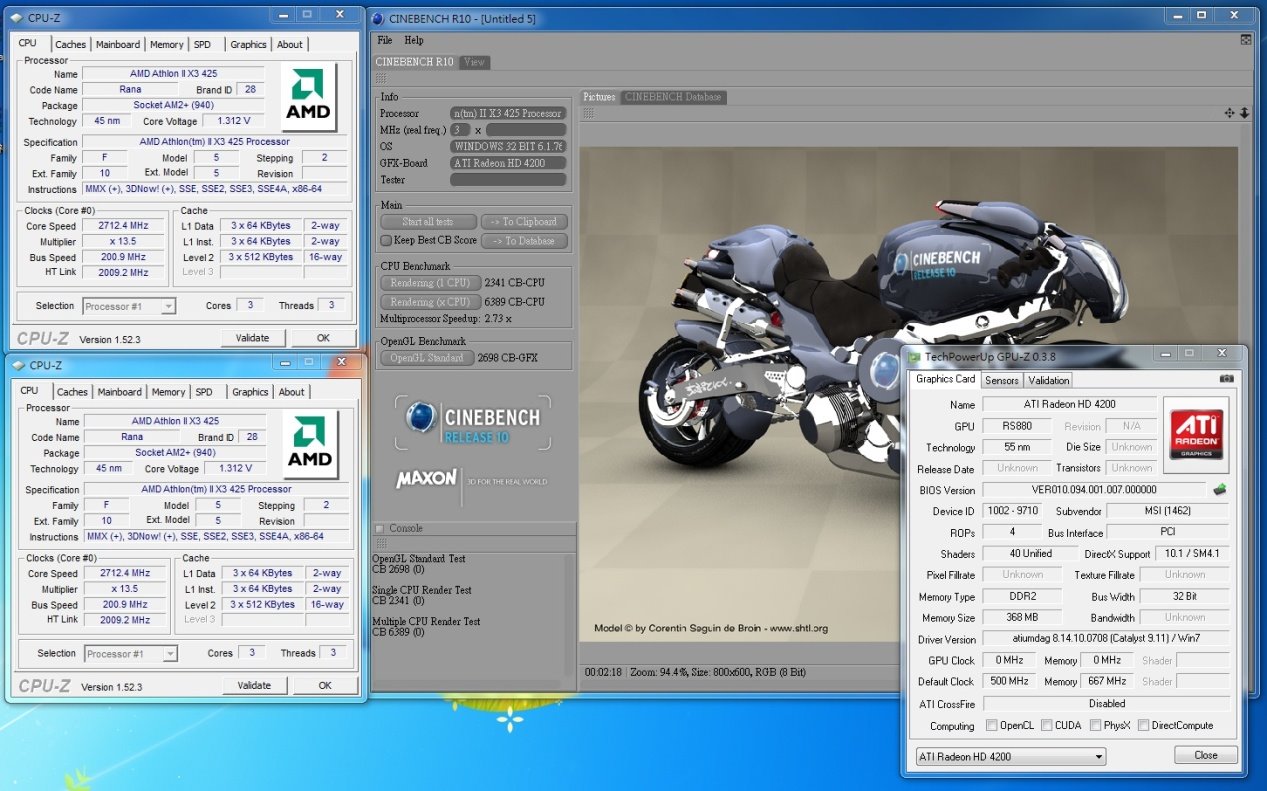Toggle the Console checkbox in CINEBENCH

(380, 528)
